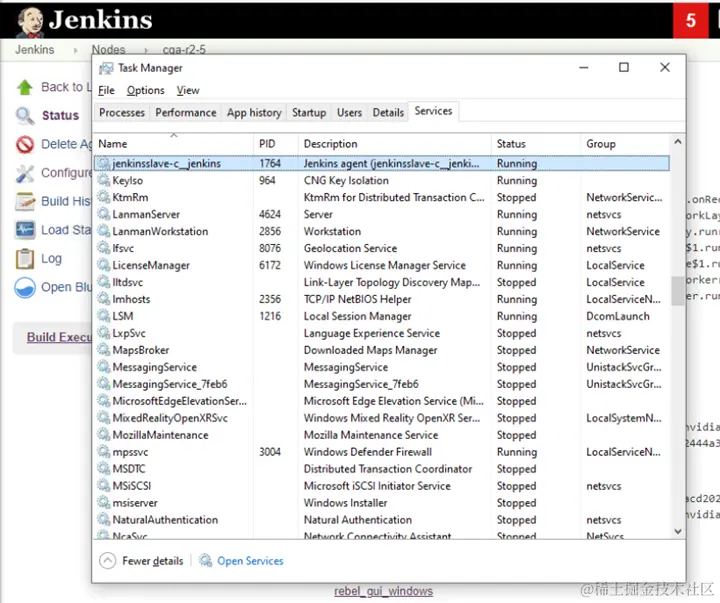Open the View menu in Task Manager
The image size is (720, 603).
click(x=188, y=90)
